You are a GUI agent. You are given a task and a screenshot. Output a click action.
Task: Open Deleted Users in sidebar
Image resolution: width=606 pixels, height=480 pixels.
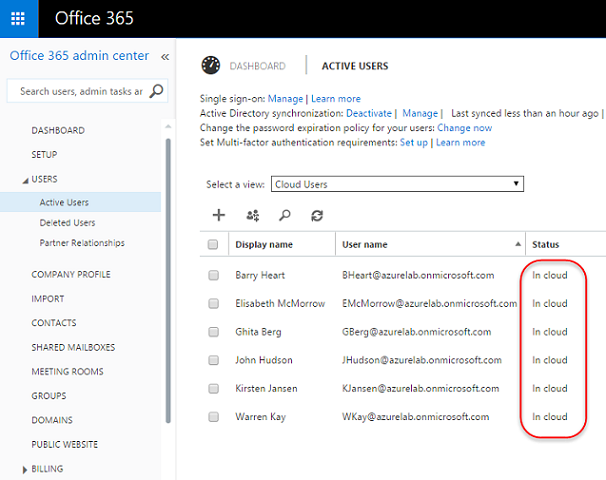pos(67,223)
